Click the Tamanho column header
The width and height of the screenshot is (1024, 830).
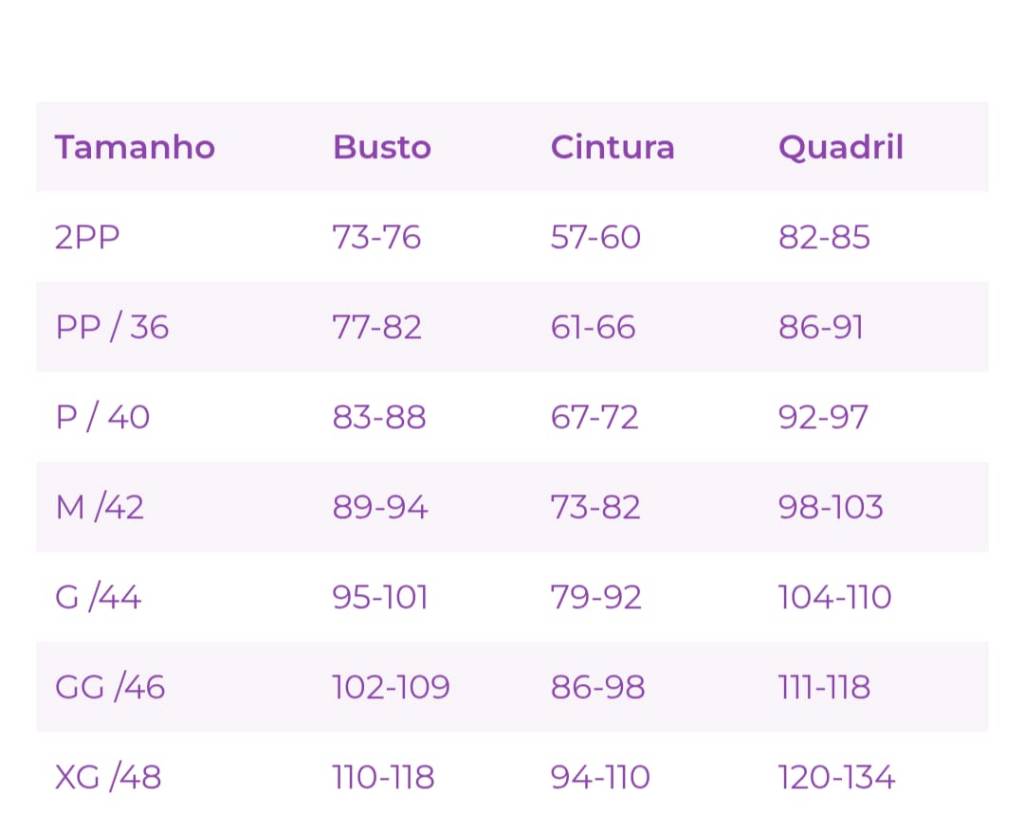click(x=135, y=147)
